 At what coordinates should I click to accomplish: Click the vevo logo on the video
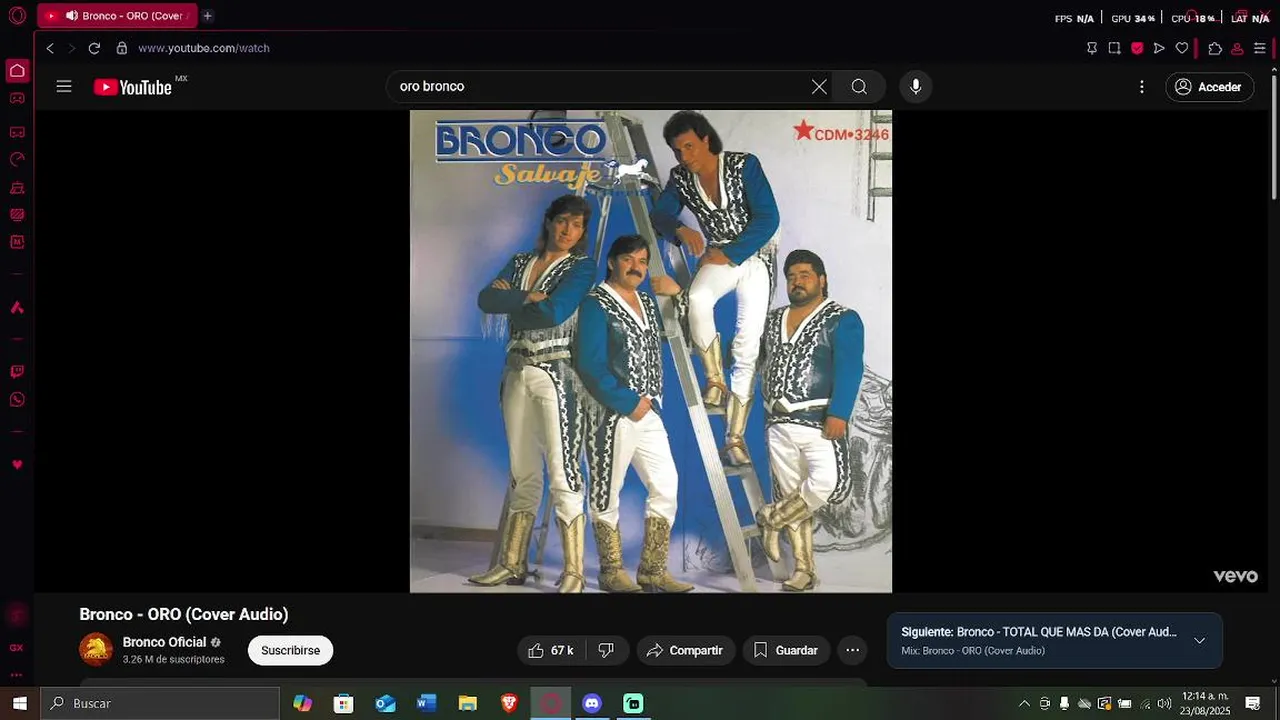pos(1235,577)
